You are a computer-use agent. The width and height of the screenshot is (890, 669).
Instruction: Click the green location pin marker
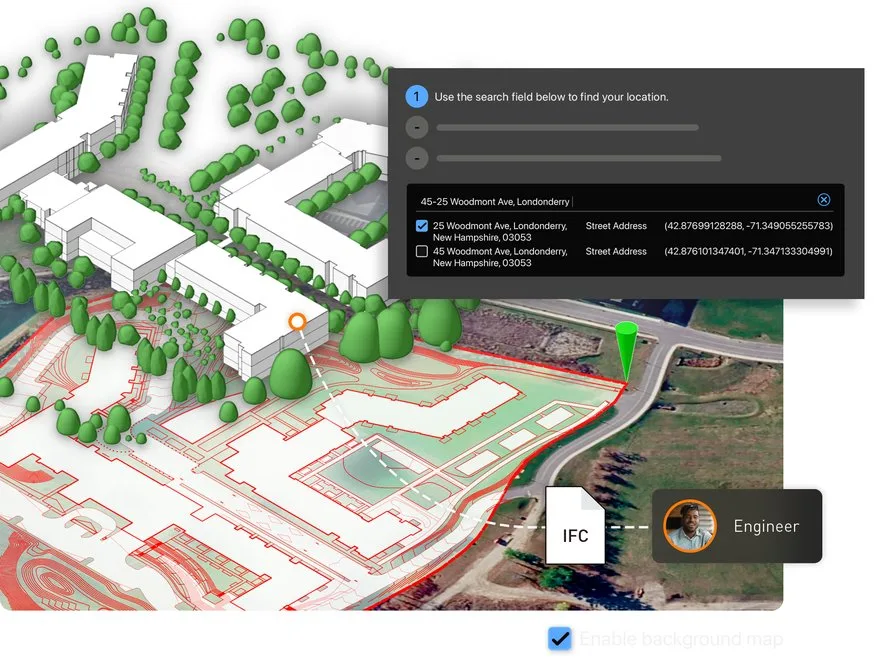[x=627, y=352]
